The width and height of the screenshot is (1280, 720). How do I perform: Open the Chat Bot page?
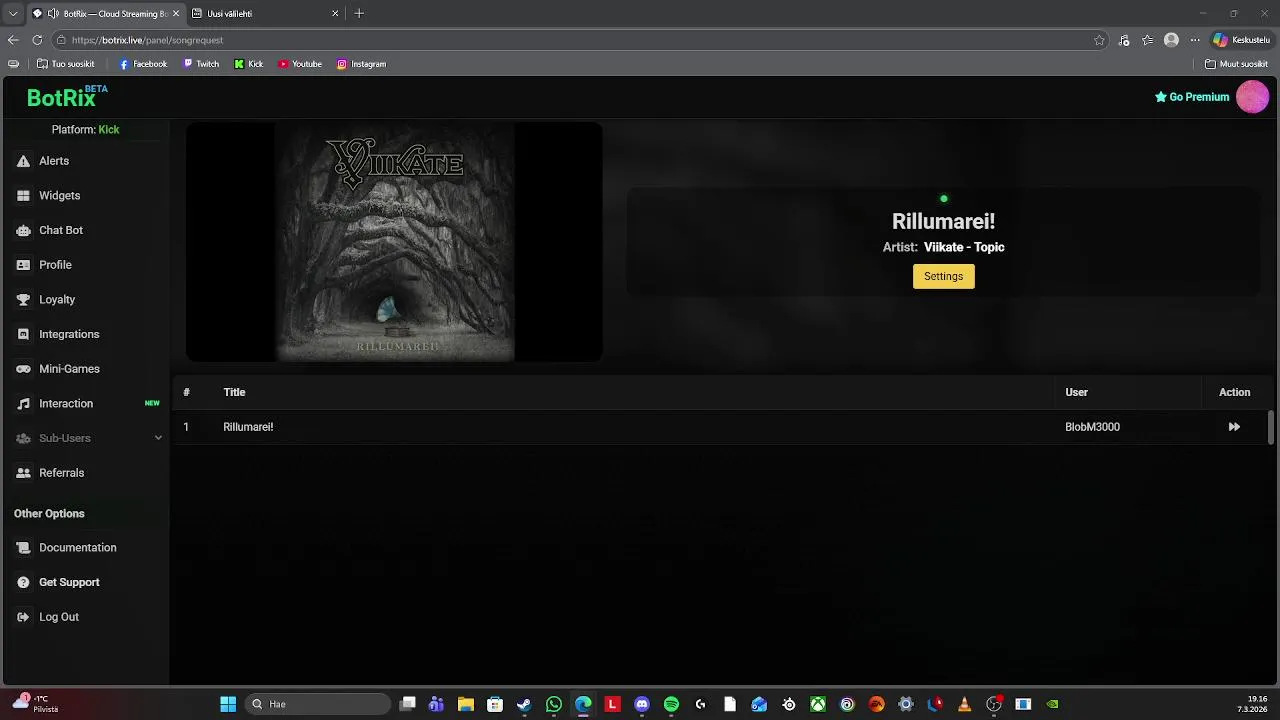[60, 230]
